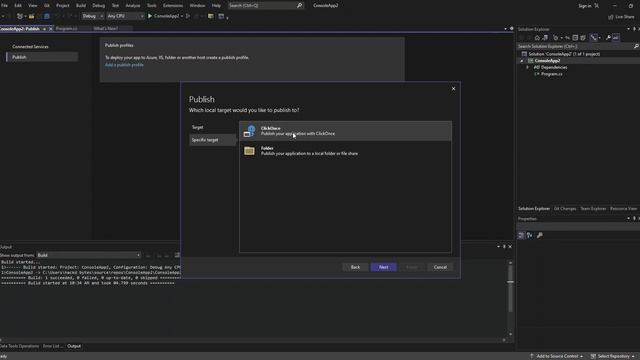Click Categorized icon in Properties panel

tap(521, 236)
